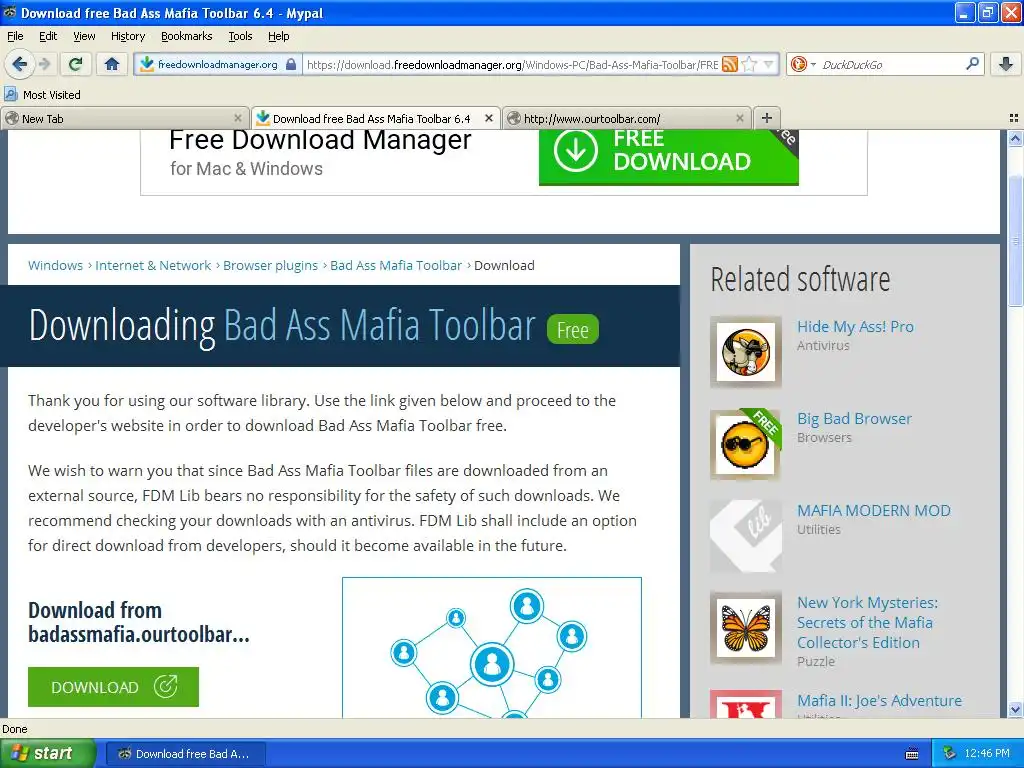The height and width of the screenshot is (768, 1024).
Task: Select the Download free Bad A... taskbar button
Action: (x=185, y=754)
